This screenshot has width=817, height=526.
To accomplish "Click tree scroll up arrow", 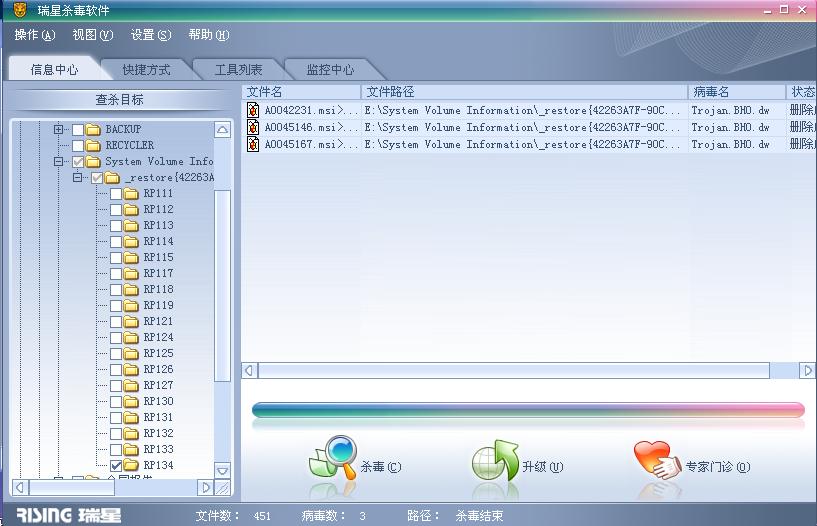I will [x=222, y=130].
